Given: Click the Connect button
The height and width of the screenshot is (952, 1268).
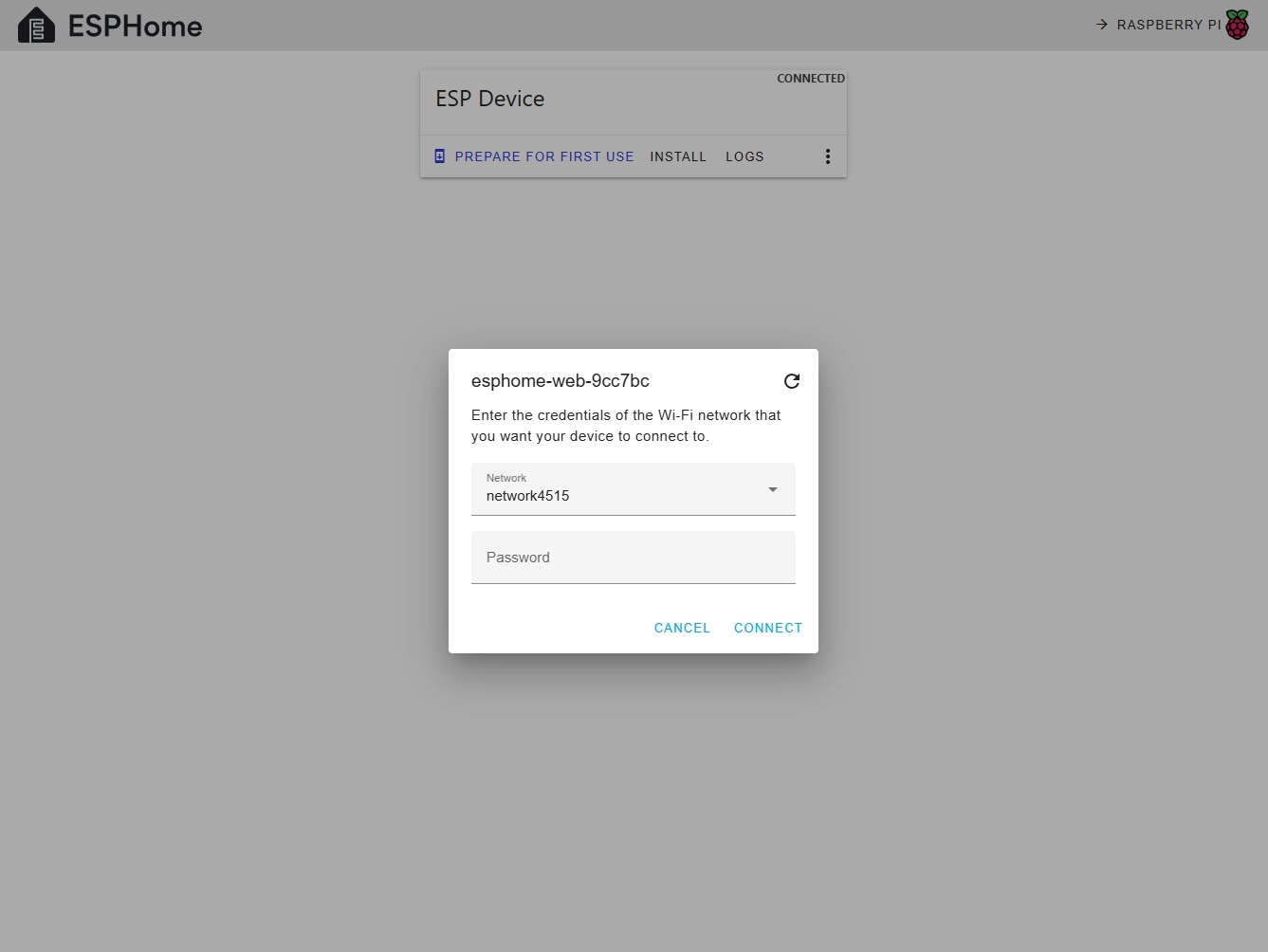Looking at the screenshot, I should coord(768,628).
